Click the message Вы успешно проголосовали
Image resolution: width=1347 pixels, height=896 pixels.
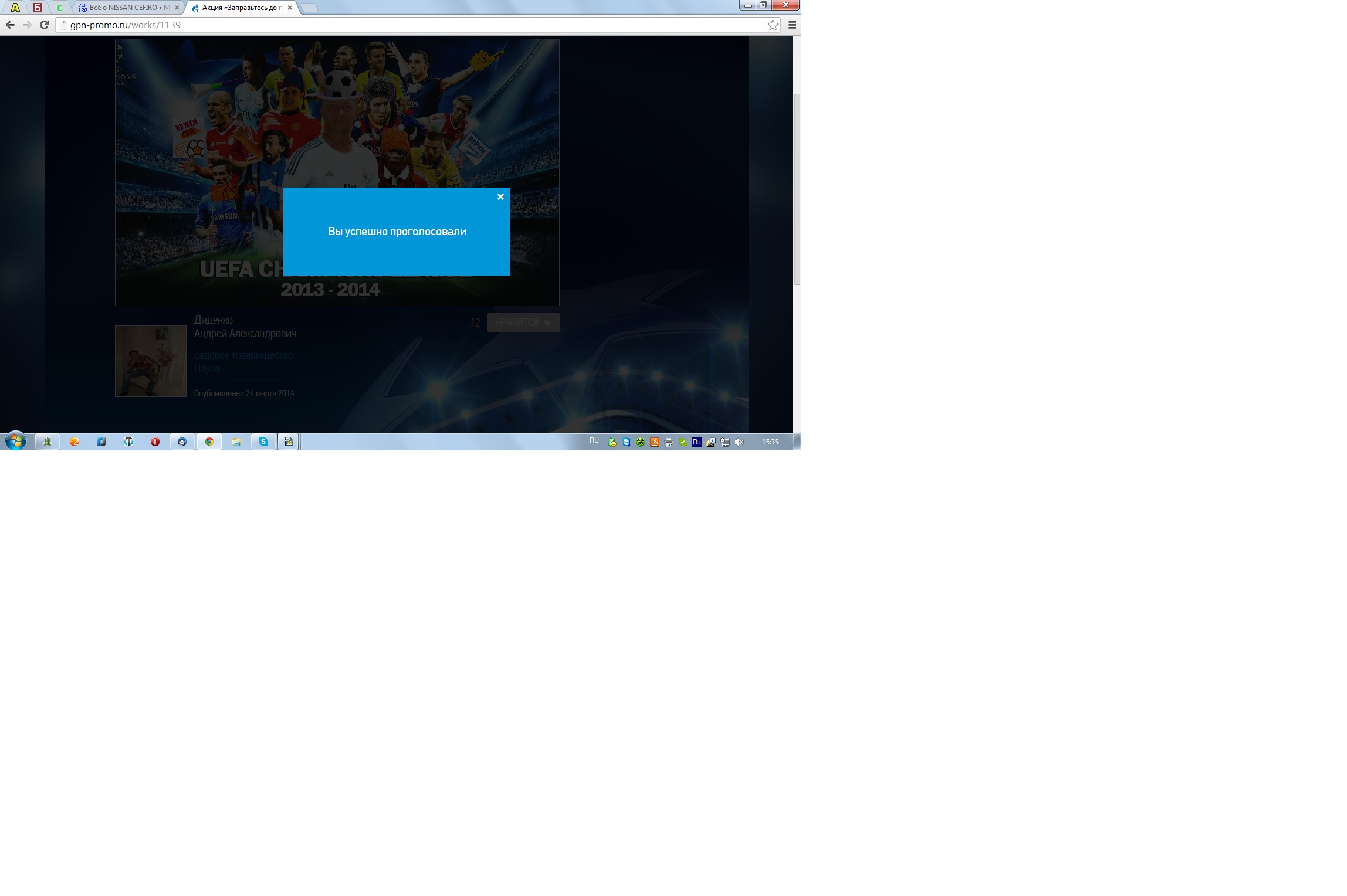coord(397,232)
